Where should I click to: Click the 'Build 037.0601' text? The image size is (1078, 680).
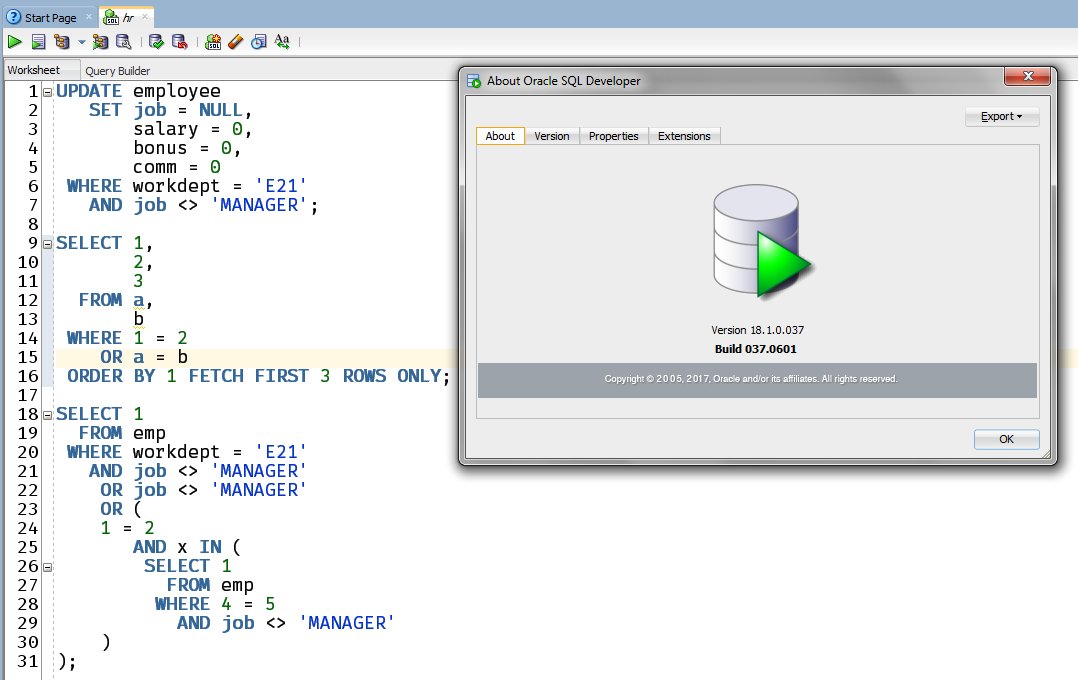tap(756, 349)
